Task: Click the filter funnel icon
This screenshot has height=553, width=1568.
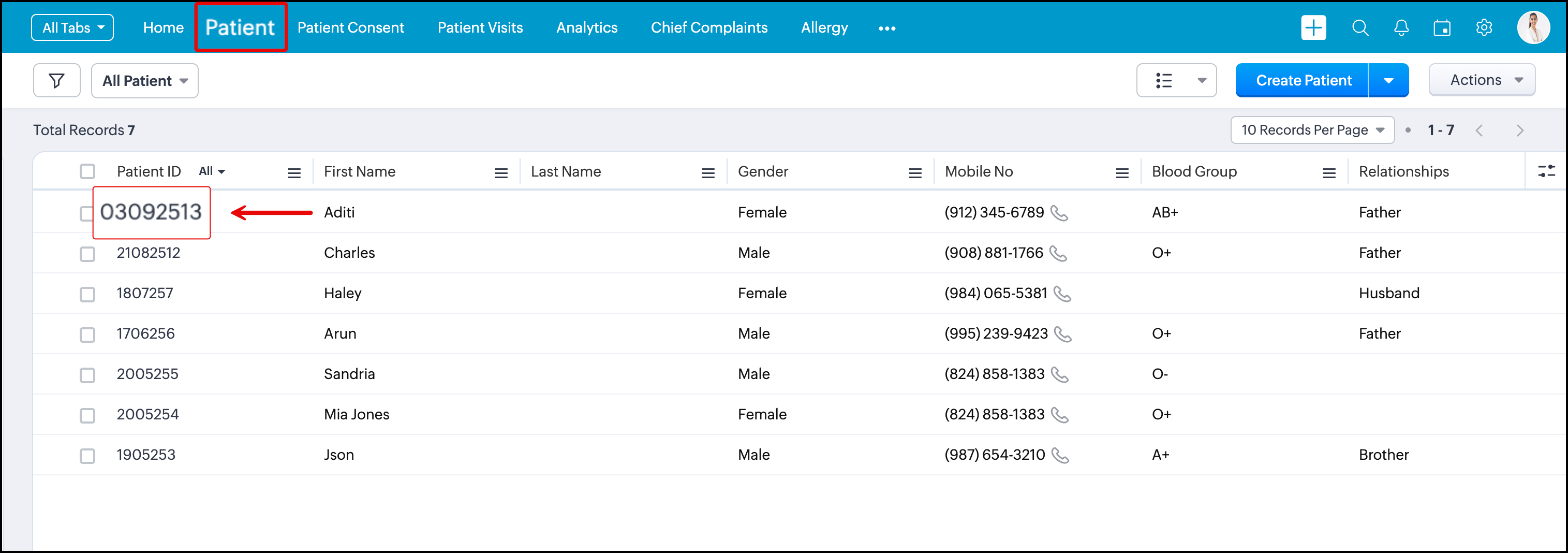Action: pos(56,80)
